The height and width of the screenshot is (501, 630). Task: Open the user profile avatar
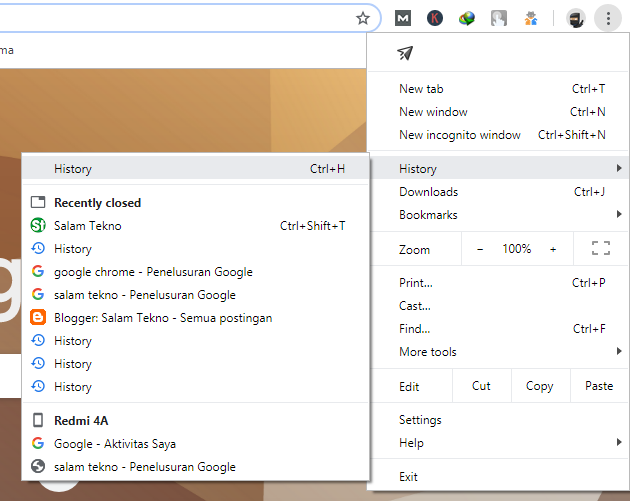(x=576, y=18)
